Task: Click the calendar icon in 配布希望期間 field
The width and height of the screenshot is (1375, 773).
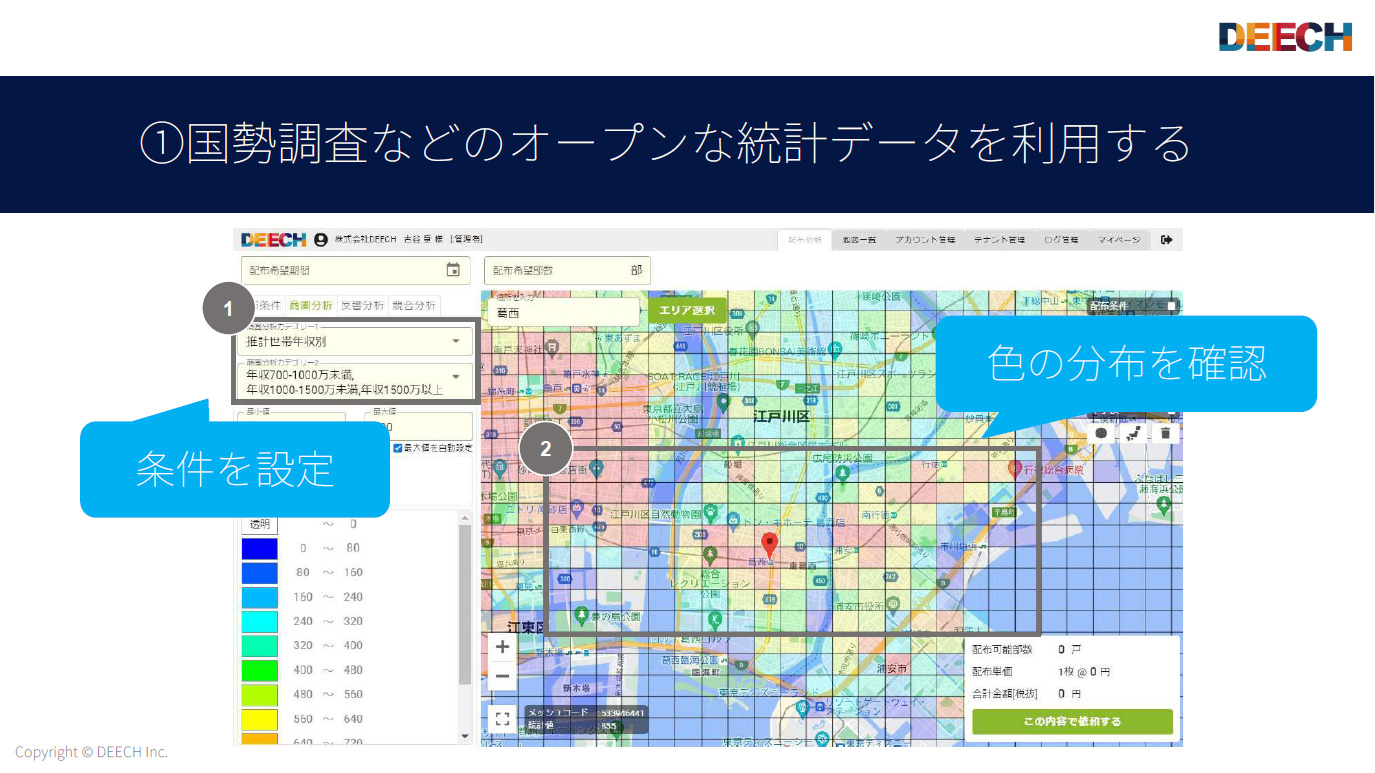Action: point(453,270)
